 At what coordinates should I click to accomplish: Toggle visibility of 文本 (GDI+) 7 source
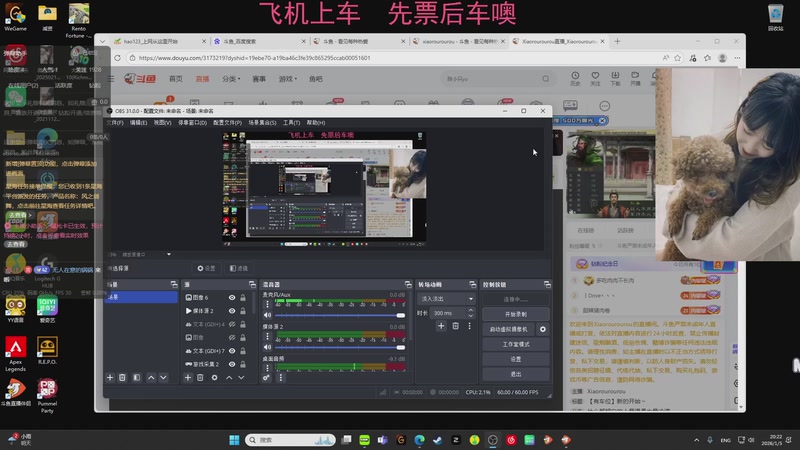(232, 351)
